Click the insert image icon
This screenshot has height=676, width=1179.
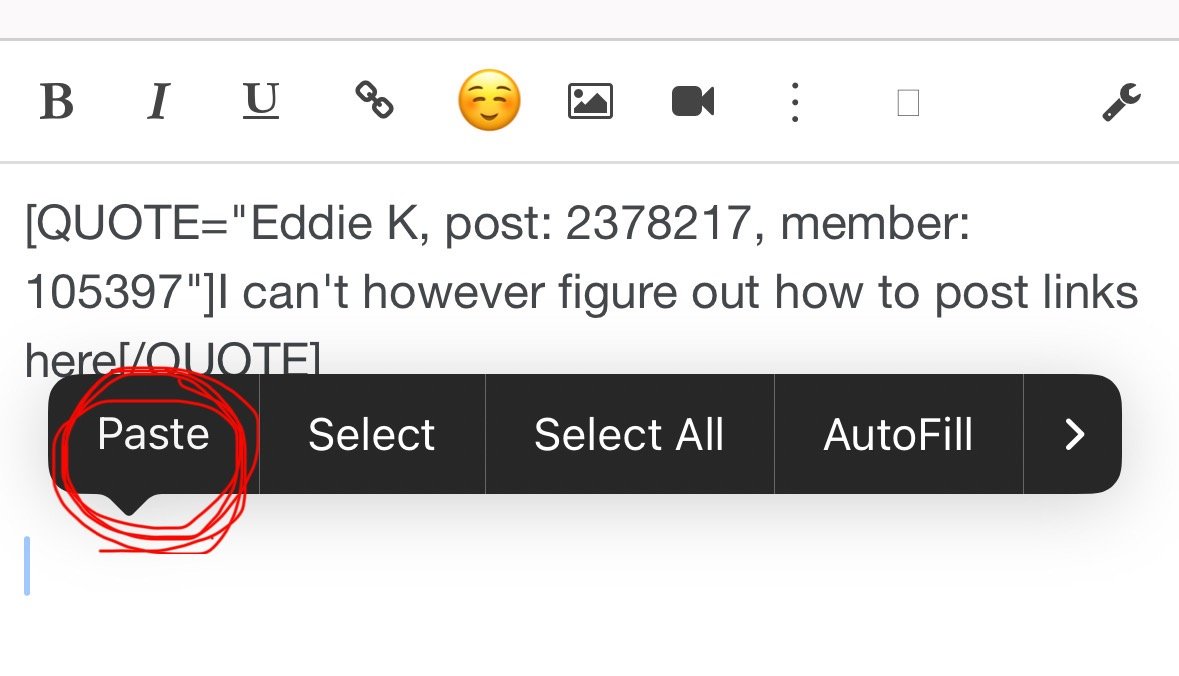590,101
